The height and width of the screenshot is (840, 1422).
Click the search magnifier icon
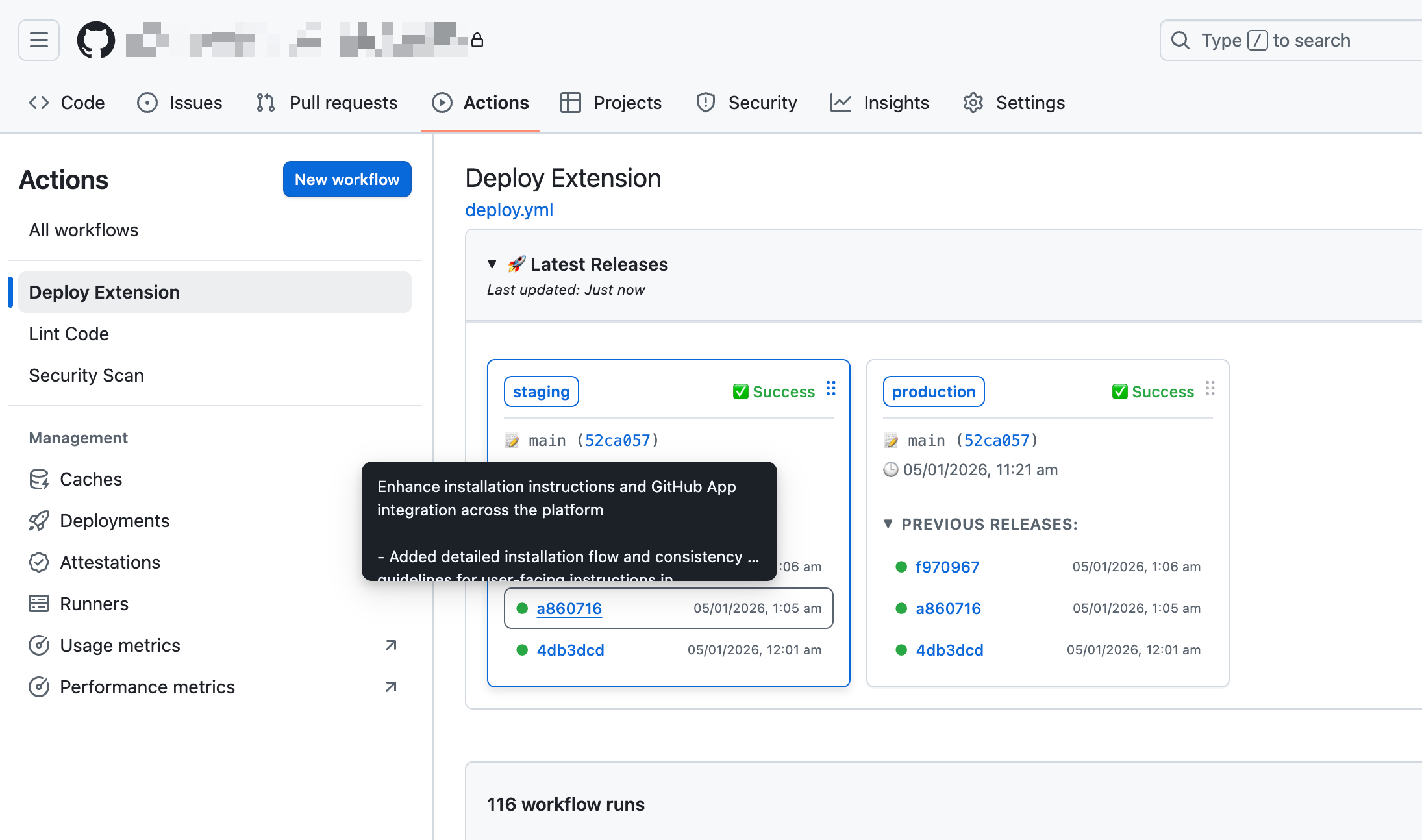pyautogui.click(x=1180, y=40)
